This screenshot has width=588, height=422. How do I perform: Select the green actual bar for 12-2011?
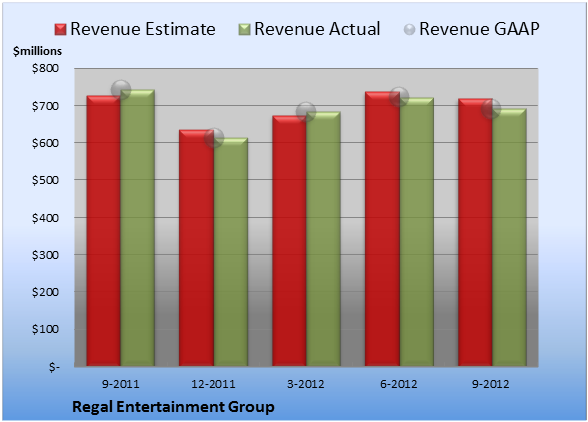[x=231, y=252]
